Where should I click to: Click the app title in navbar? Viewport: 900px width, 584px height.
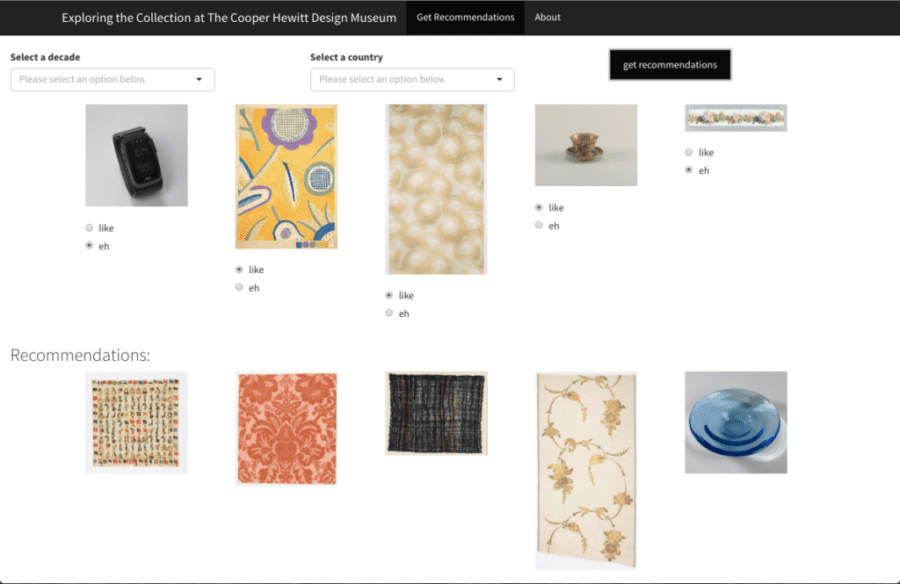pyautogui.click(x=228, y=18)
